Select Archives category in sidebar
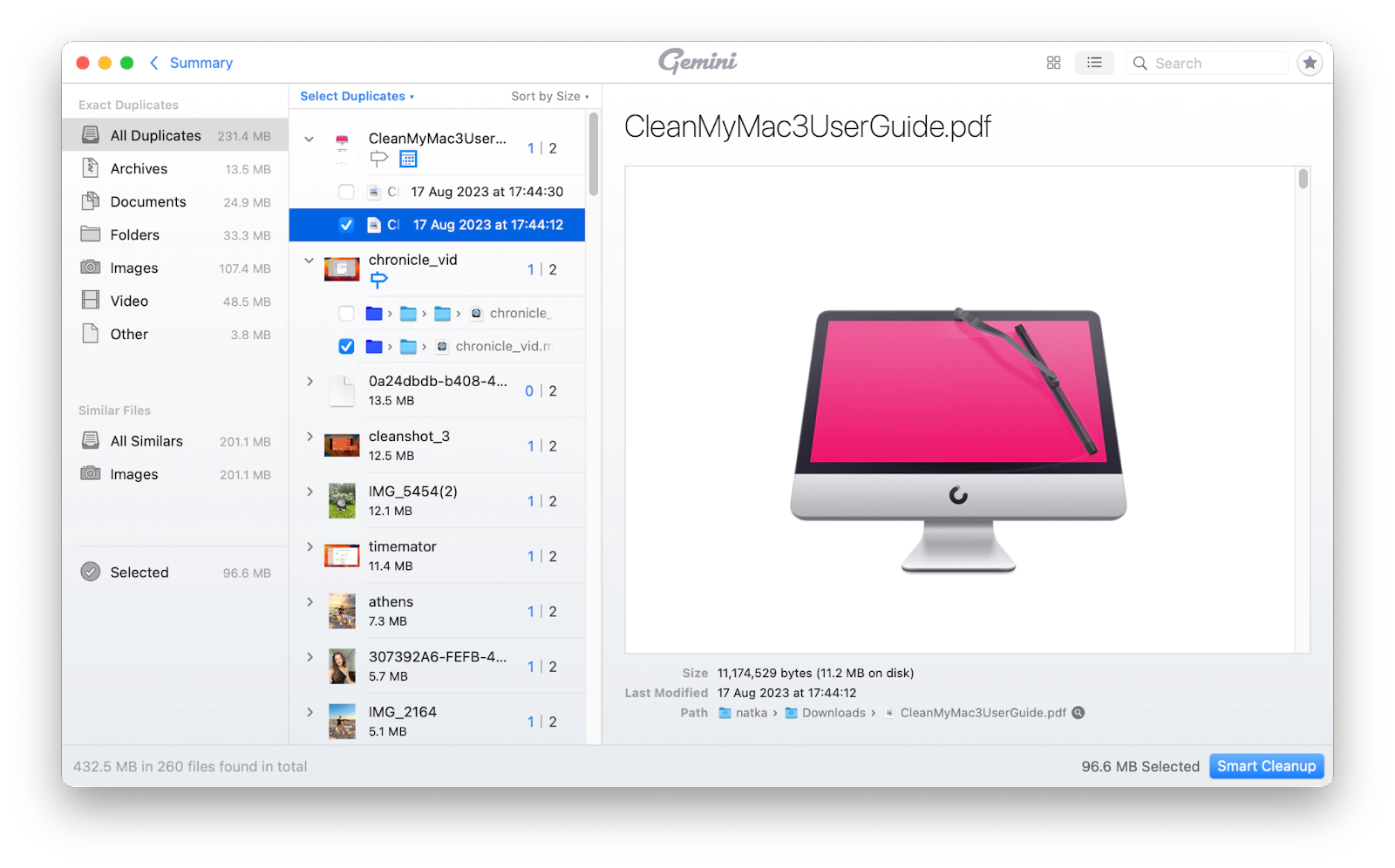The image size is (1395, 868). (175, 168)
